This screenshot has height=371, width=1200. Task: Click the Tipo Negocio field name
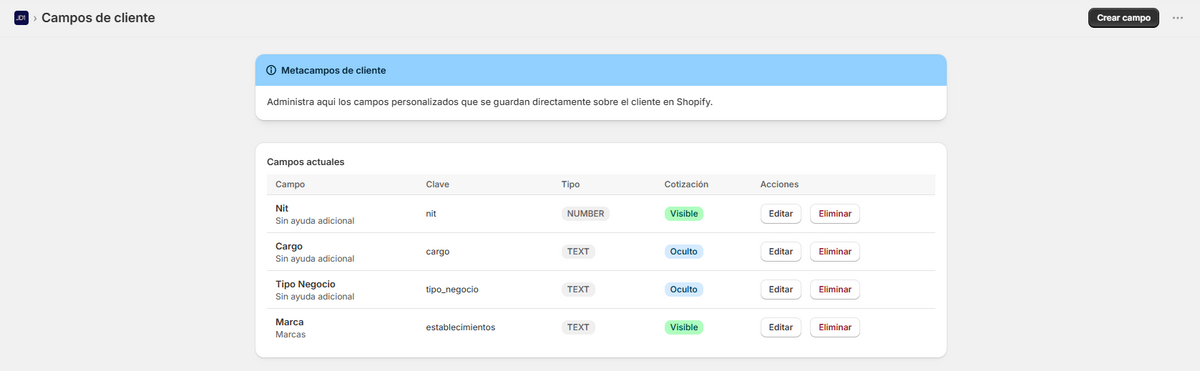(305, 284)
